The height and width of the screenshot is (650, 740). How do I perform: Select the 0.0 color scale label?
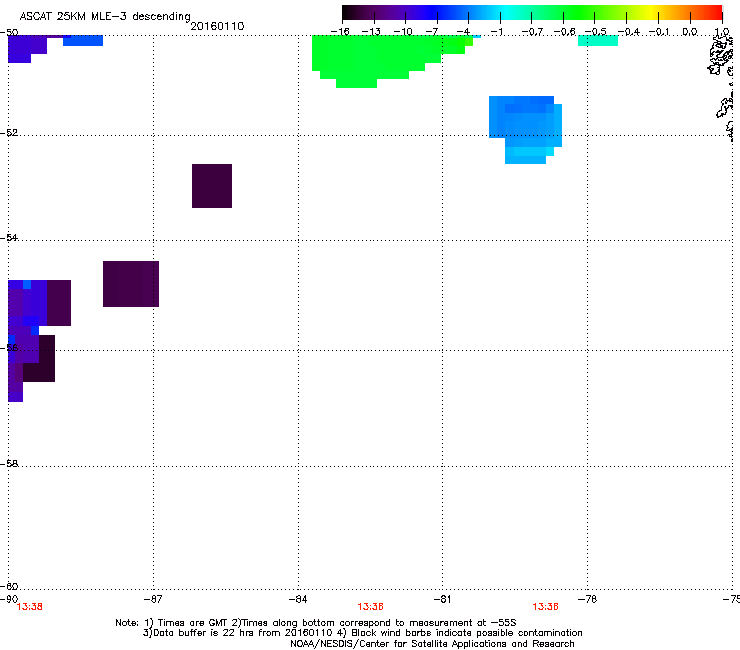click(x=690, y=32)
